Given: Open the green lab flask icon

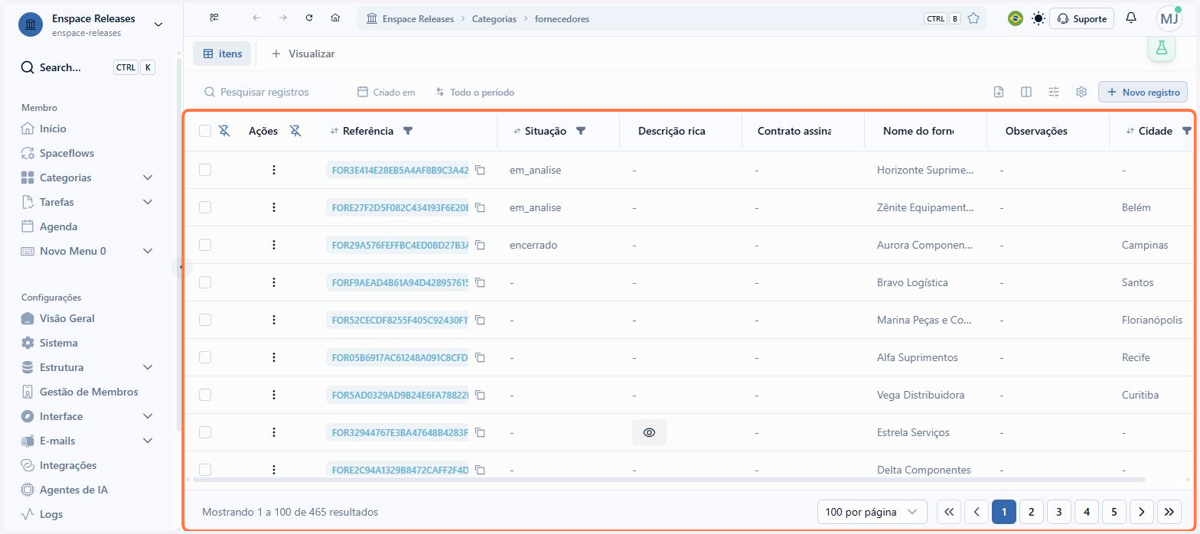Looking at the screenshot, I should tap(1161, 48).
